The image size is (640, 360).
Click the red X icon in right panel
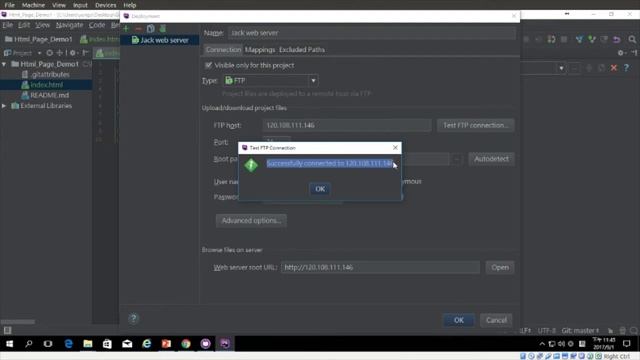[613, 68]
